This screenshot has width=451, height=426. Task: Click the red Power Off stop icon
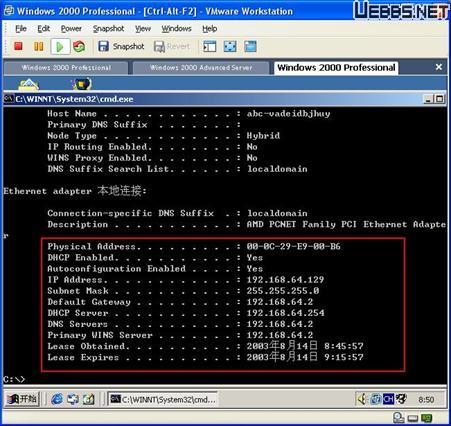18,46
